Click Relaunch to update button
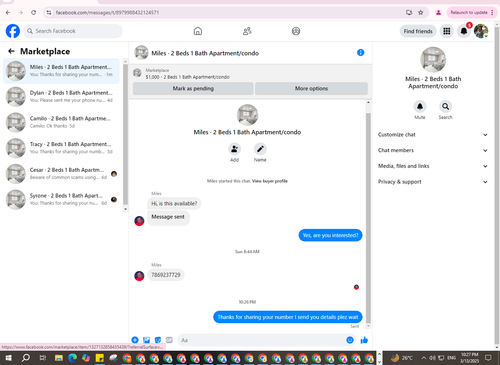This screenshot has width=500, height=365. 471,12
